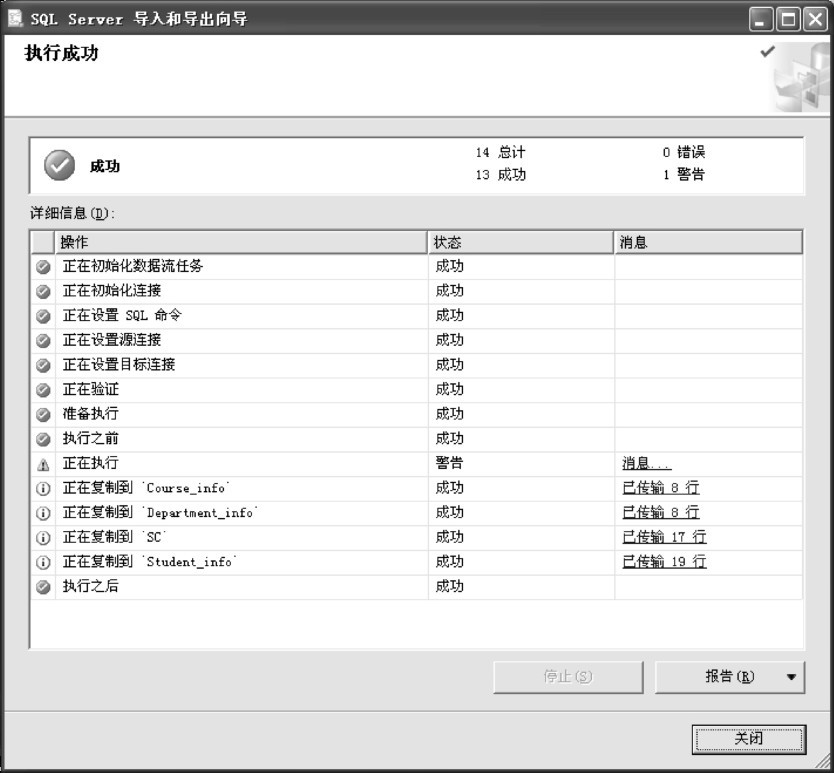The image size is (834, 773).
Task: Select the 正在复制到 'Course_info' row text
Action: (146, 488)
